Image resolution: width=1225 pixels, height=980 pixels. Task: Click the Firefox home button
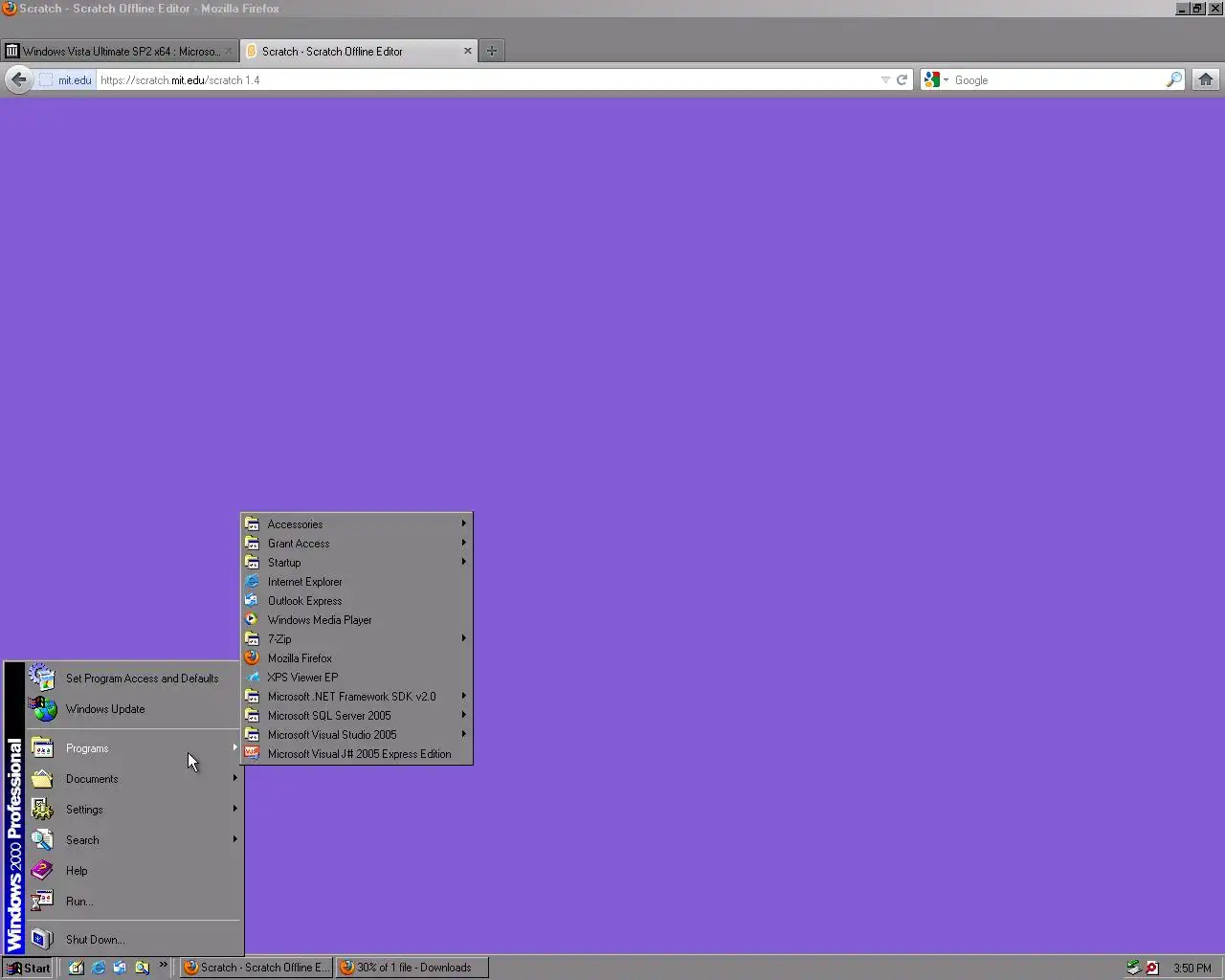1206,79
